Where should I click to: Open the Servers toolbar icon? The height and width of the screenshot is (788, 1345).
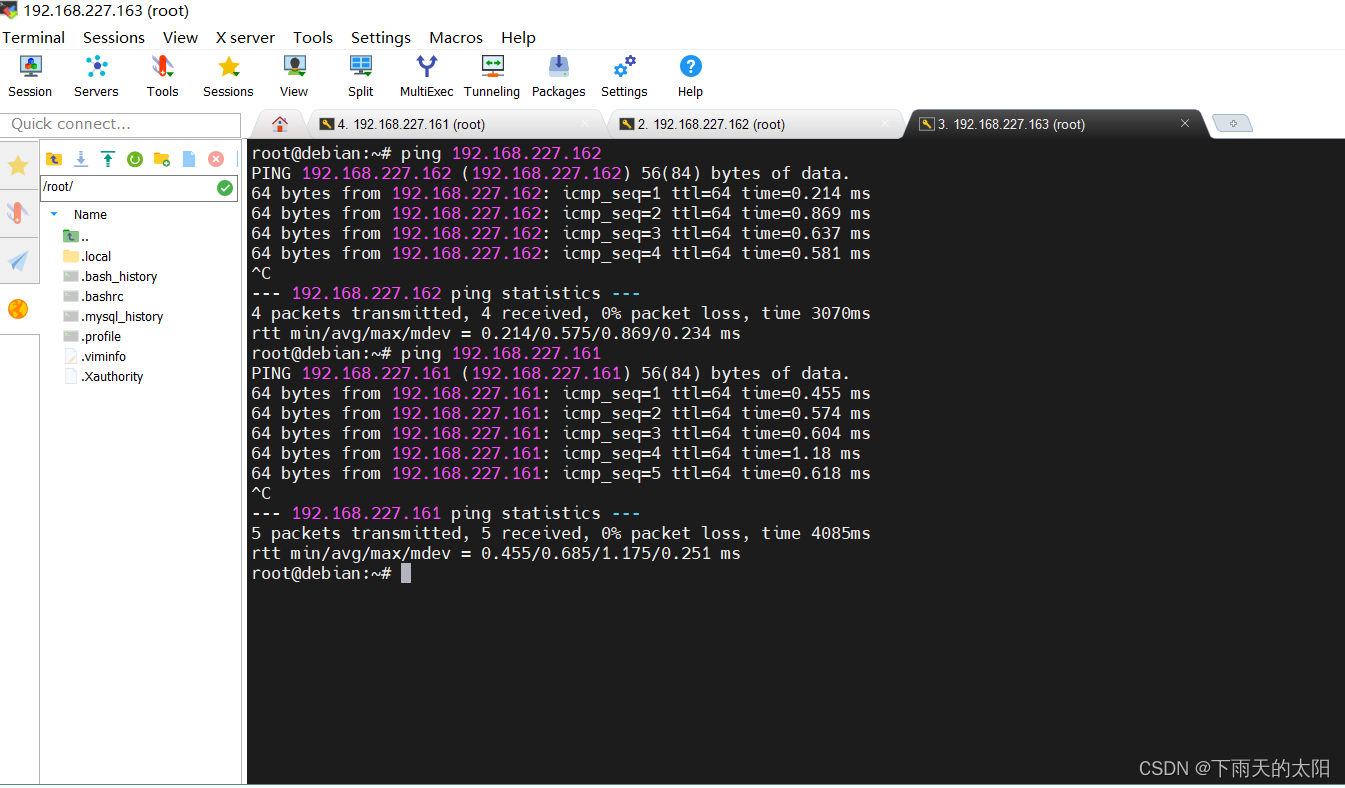pos(96,76)
